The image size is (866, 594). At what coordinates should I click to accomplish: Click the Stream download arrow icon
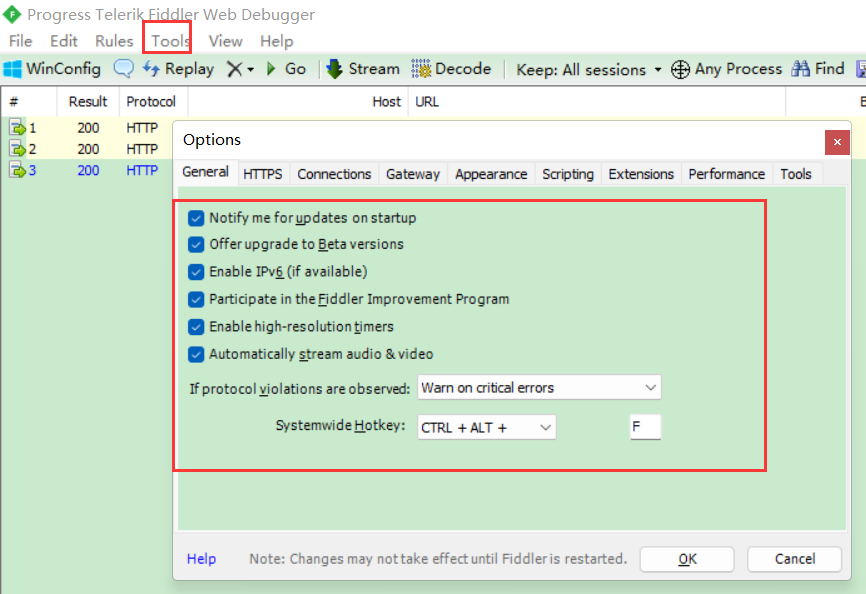pyautogui.click(x=334, y=69)
